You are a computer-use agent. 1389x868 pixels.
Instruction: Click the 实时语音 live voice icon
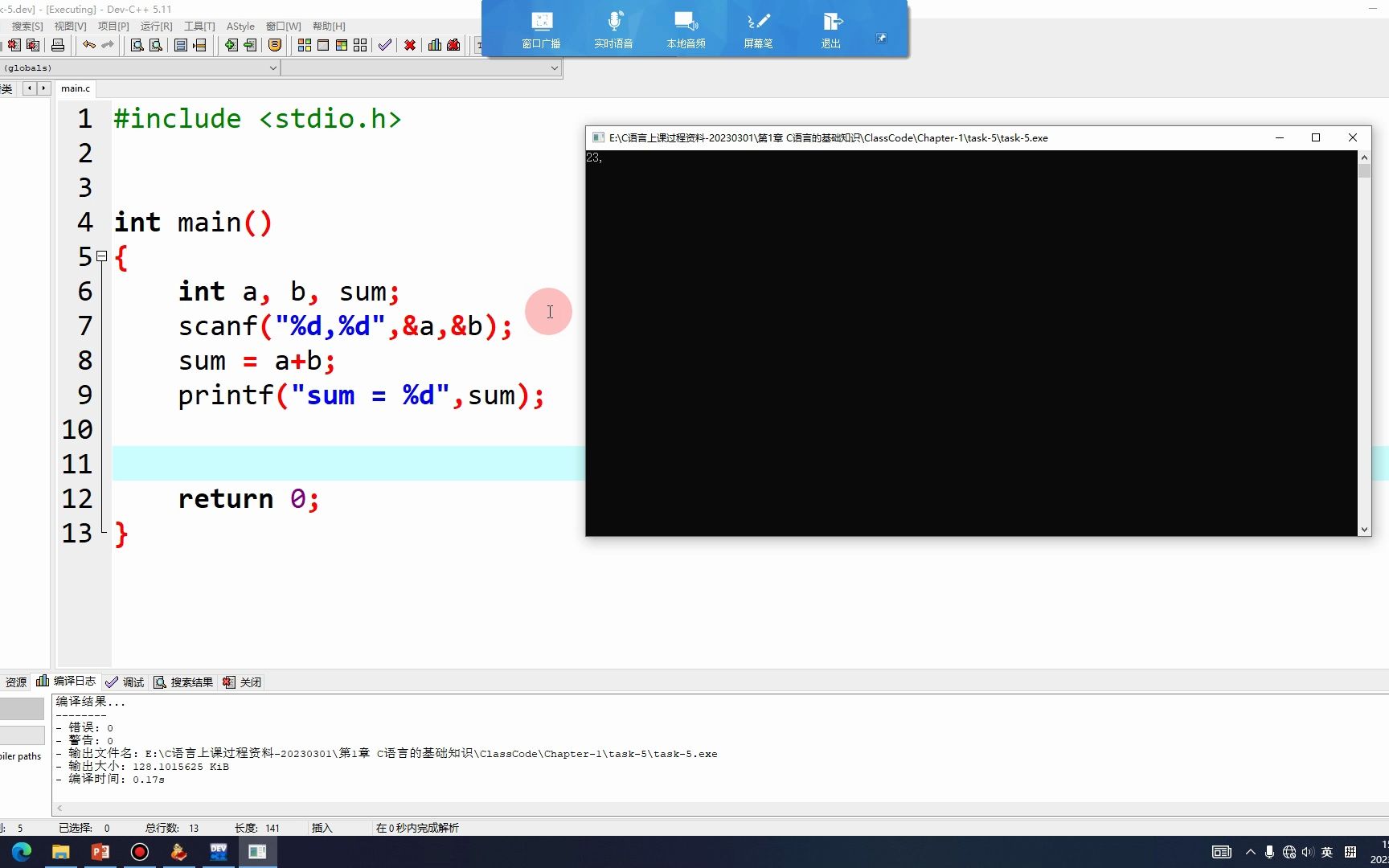tap(614, 30)
